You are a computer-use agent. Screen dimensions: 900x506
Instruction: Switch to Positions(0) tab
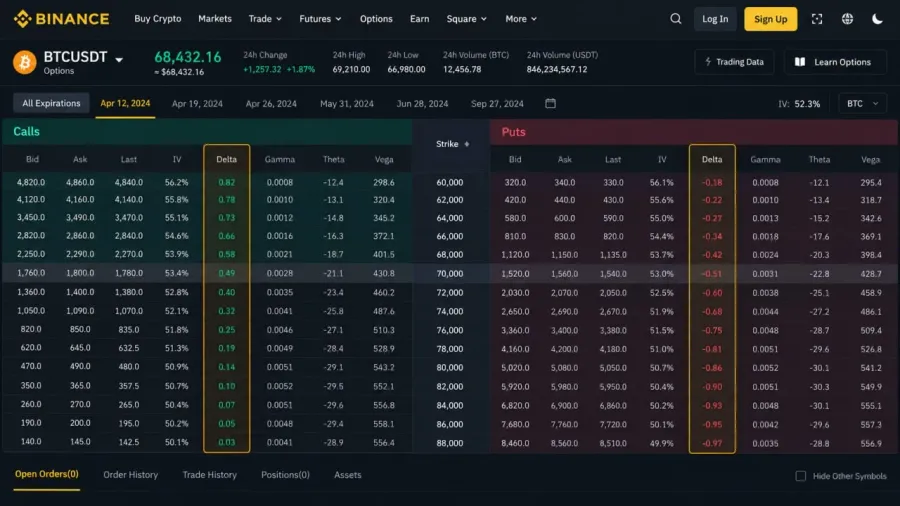click(285, 474)
